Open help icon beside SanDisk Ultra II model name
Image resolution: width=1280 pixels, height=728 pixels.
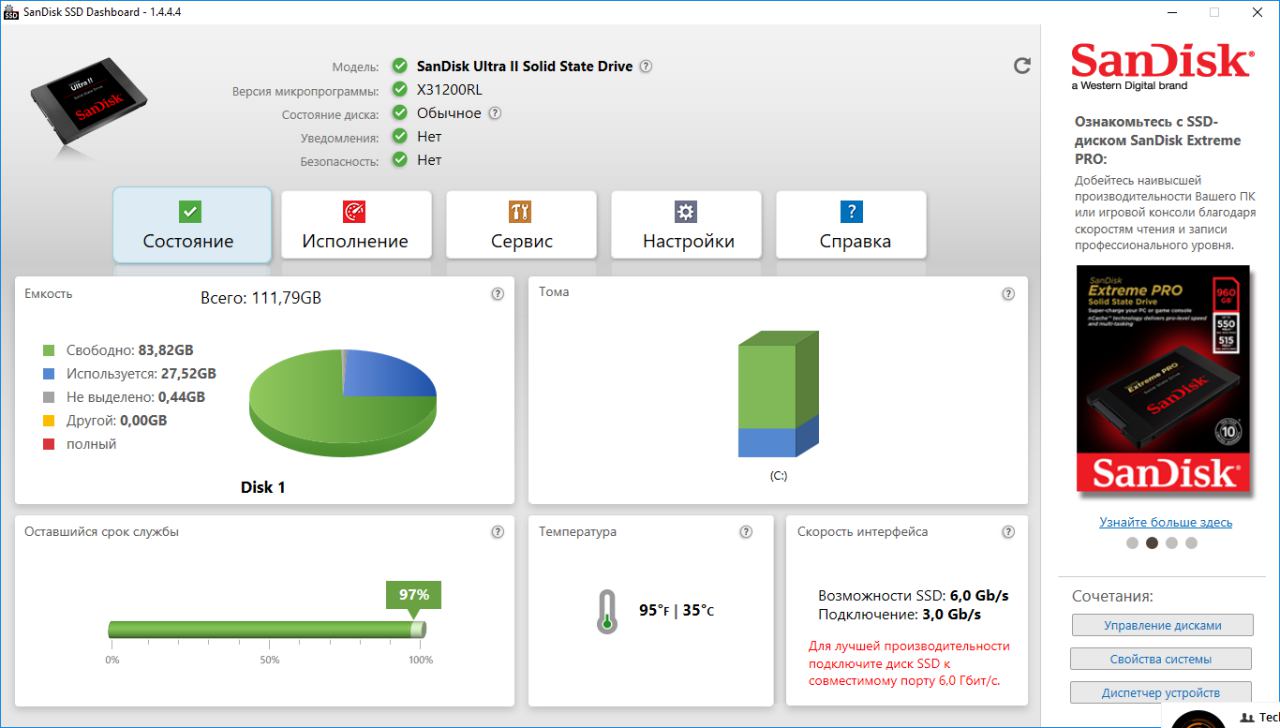coord(646,66)
